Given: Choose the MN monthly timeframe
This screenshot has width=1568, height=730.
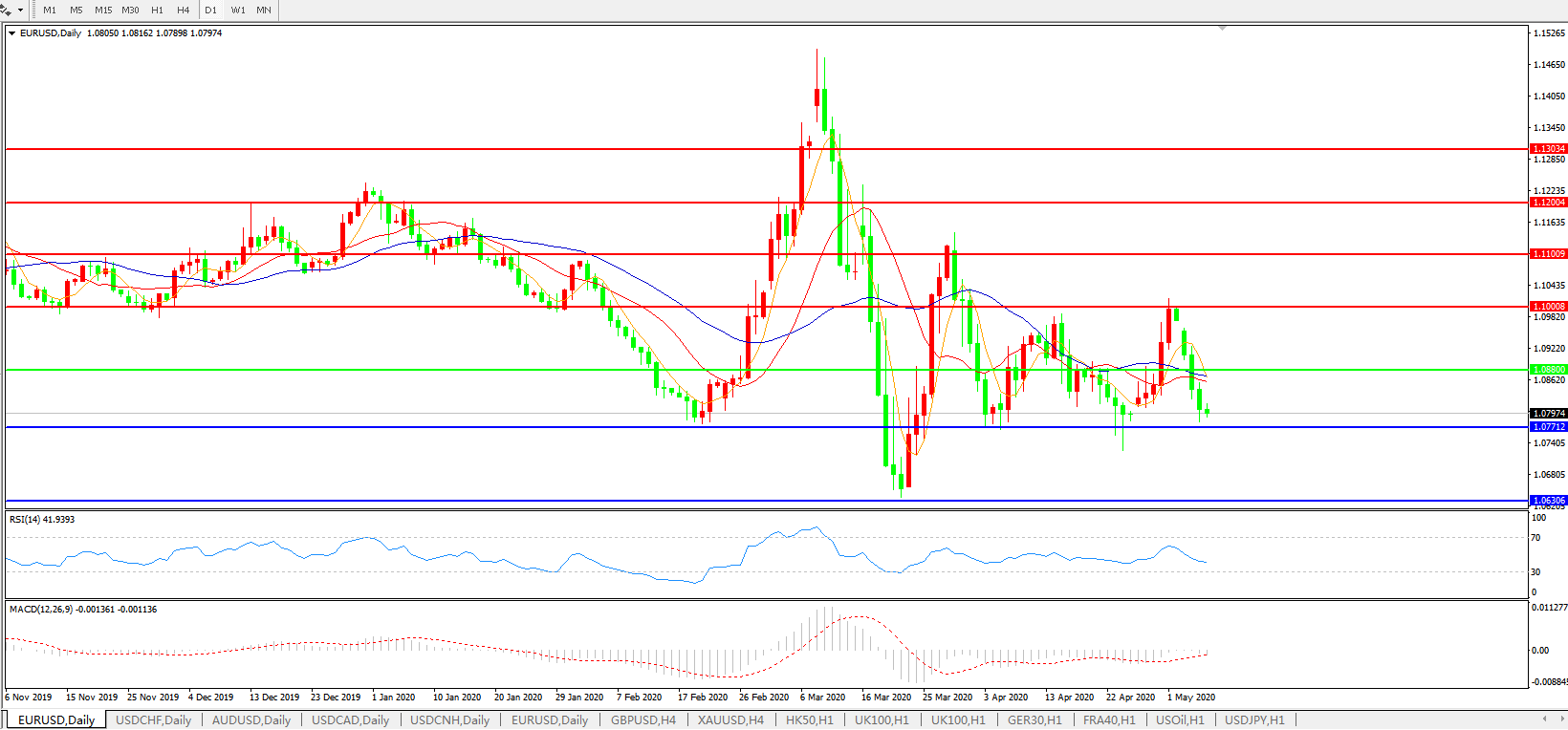Looking at the screenshot, I should pyautogui.click(x=264, y=10).
